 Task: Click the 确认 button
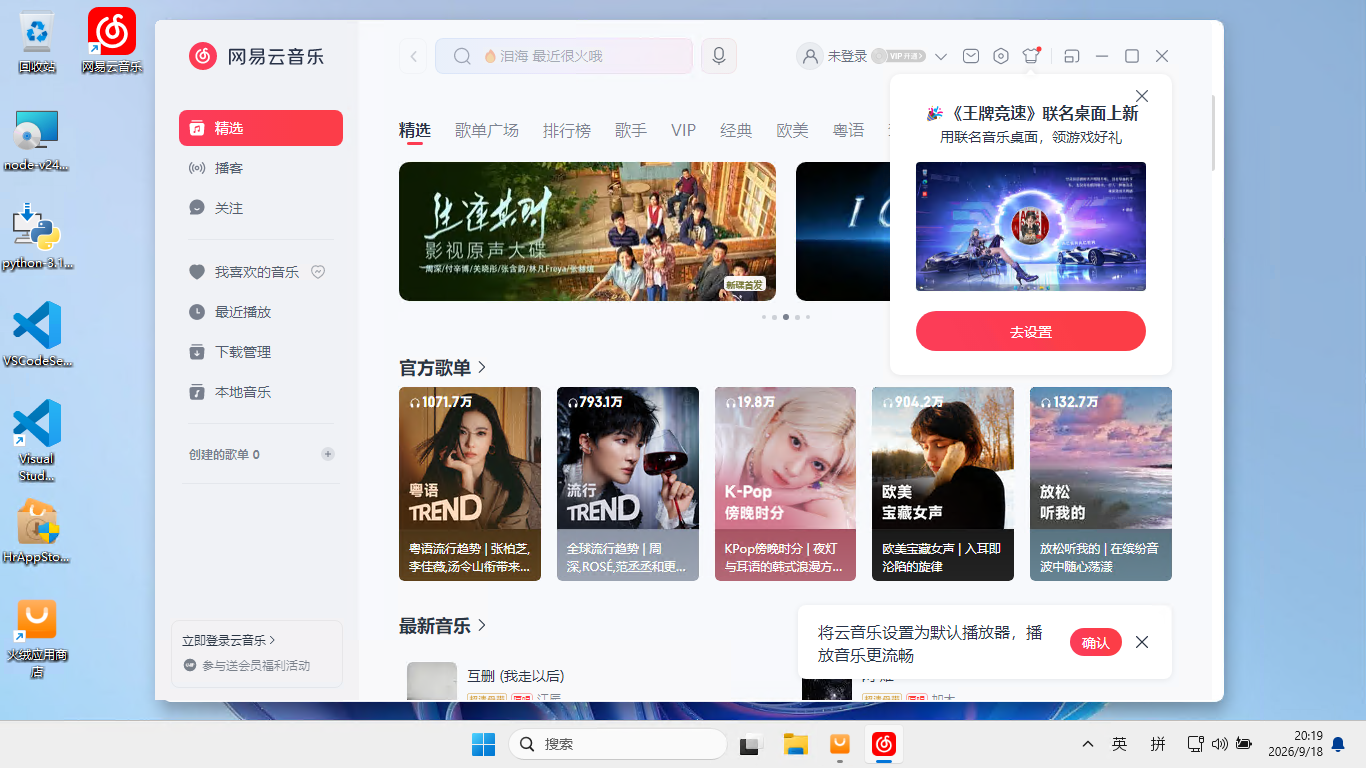1096,642
